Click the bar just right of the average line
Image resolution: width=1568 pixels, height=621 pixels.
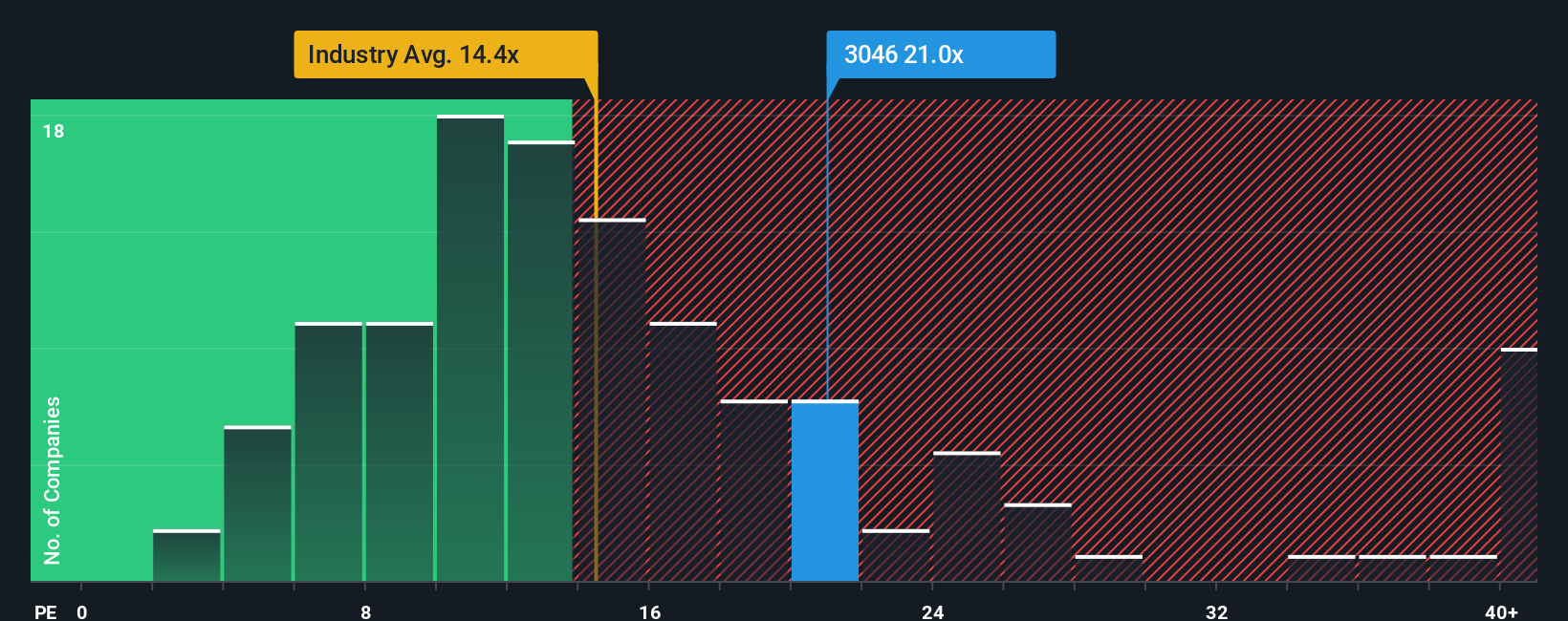click(612, 400)
